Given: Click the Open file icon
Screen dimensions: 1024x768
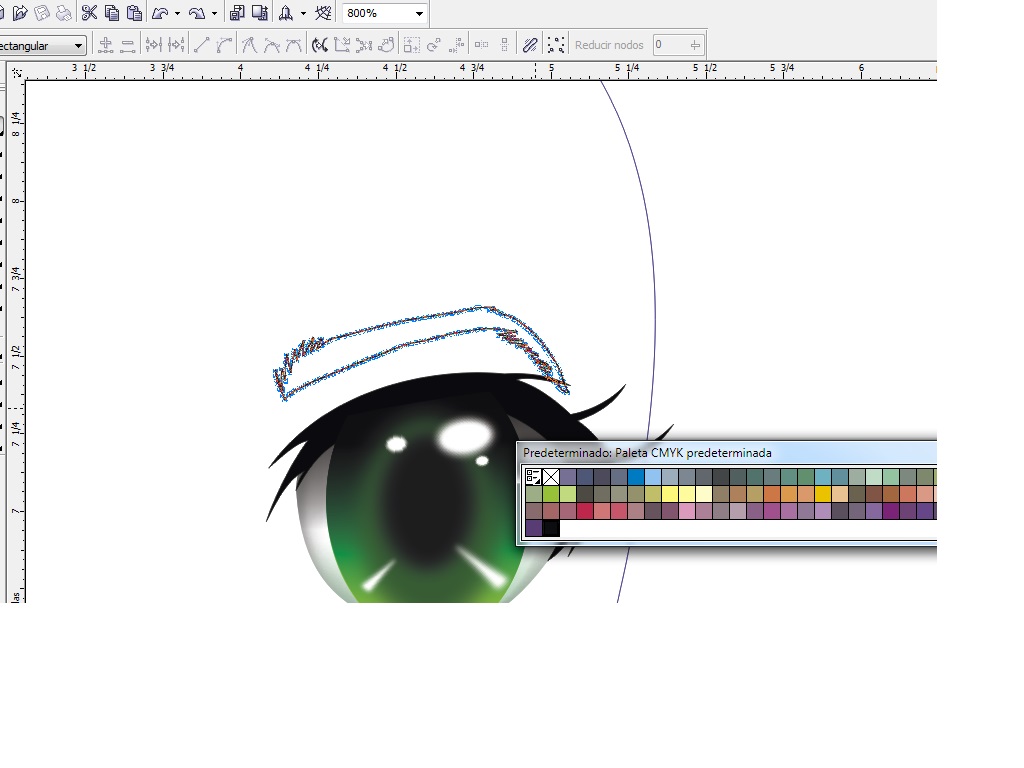Looking at the screenshot, I should (20, 12).
